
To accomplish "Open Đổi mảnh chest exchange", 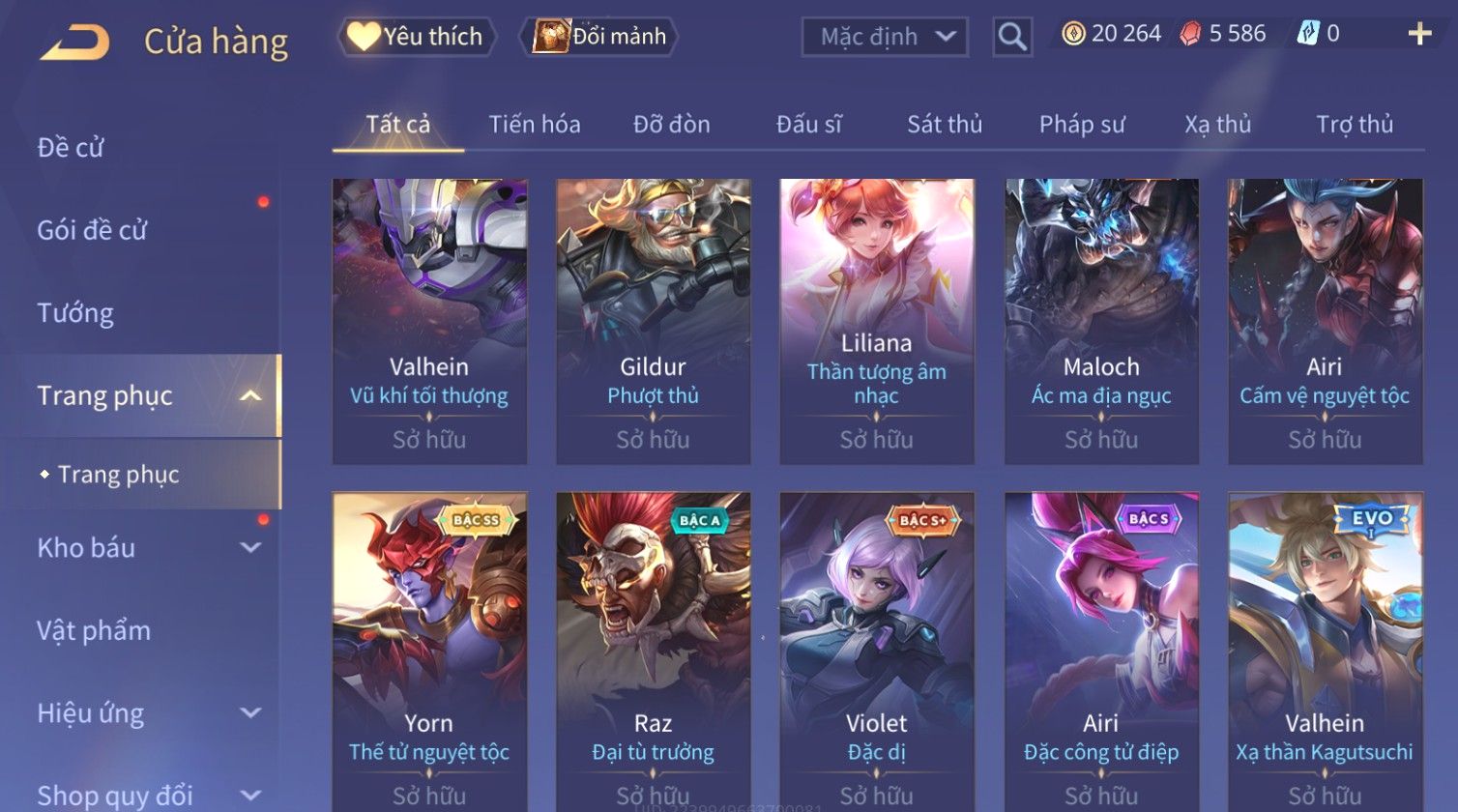I will coord(599,37).
